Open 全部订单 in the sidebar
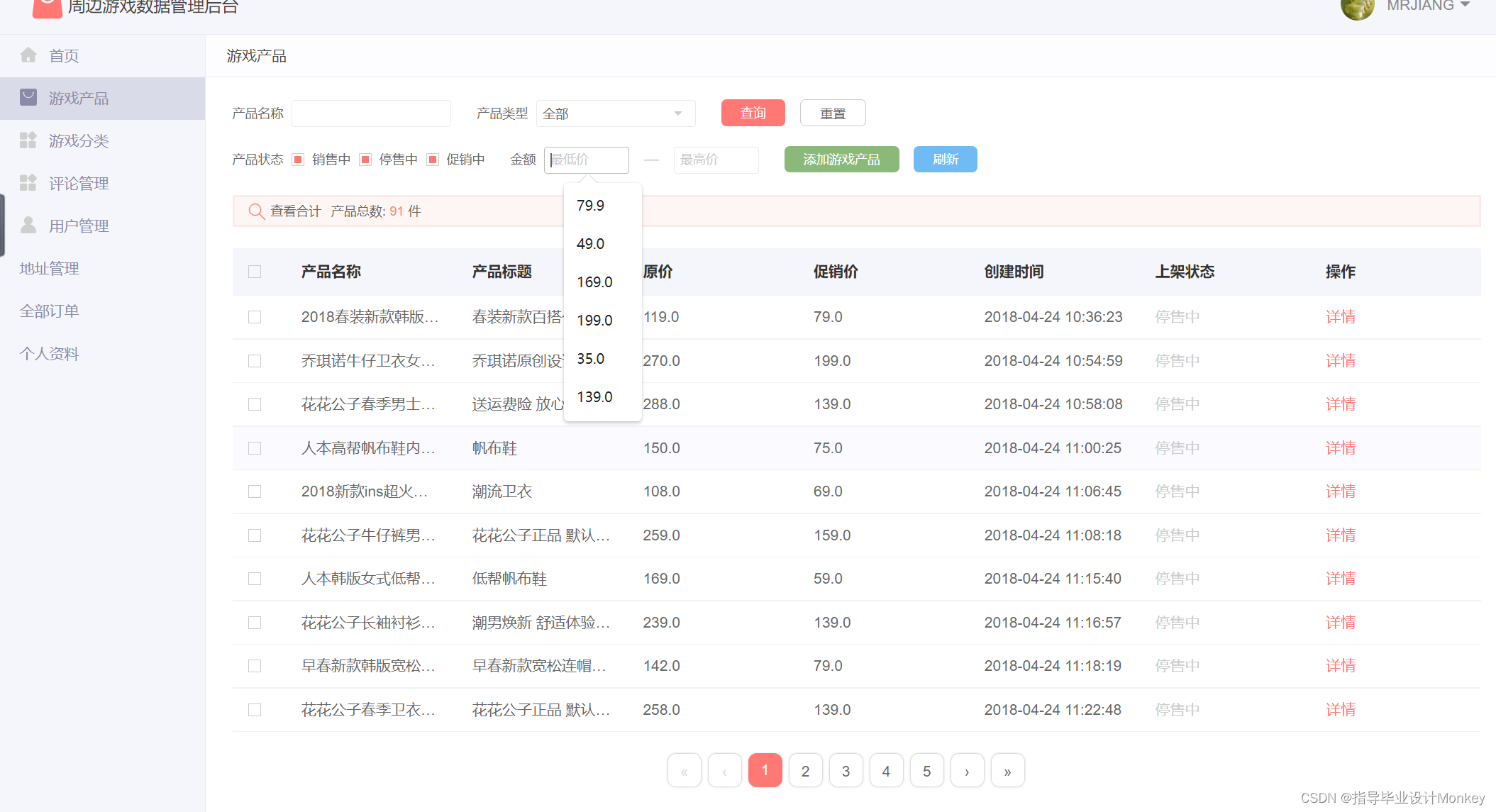 102,311
